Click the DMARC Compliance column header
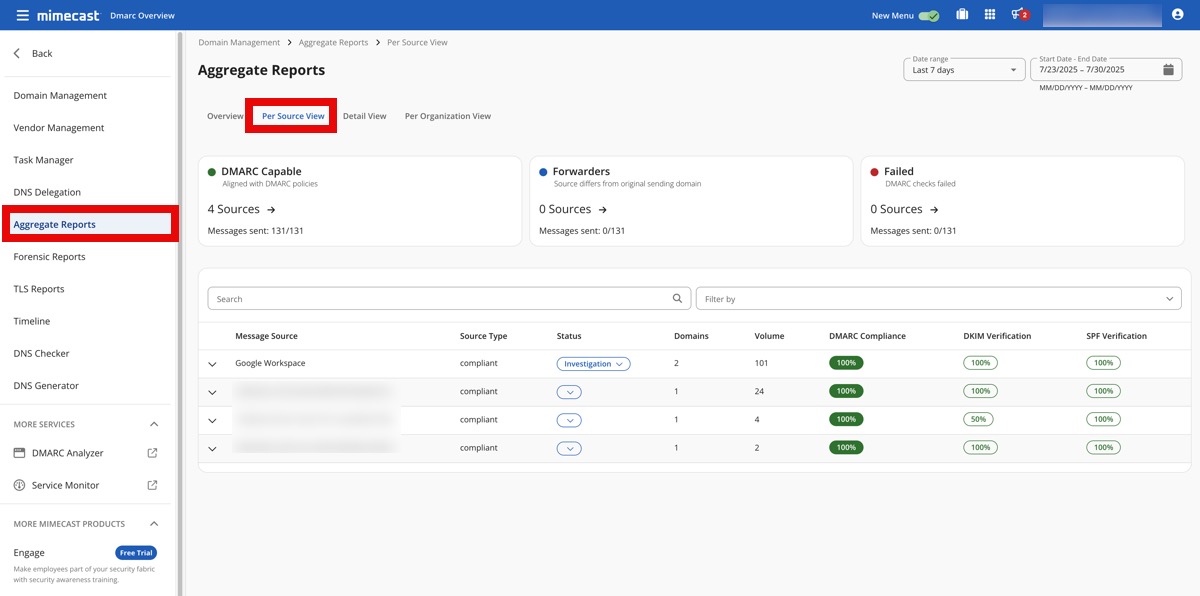 tap(867, 336)
